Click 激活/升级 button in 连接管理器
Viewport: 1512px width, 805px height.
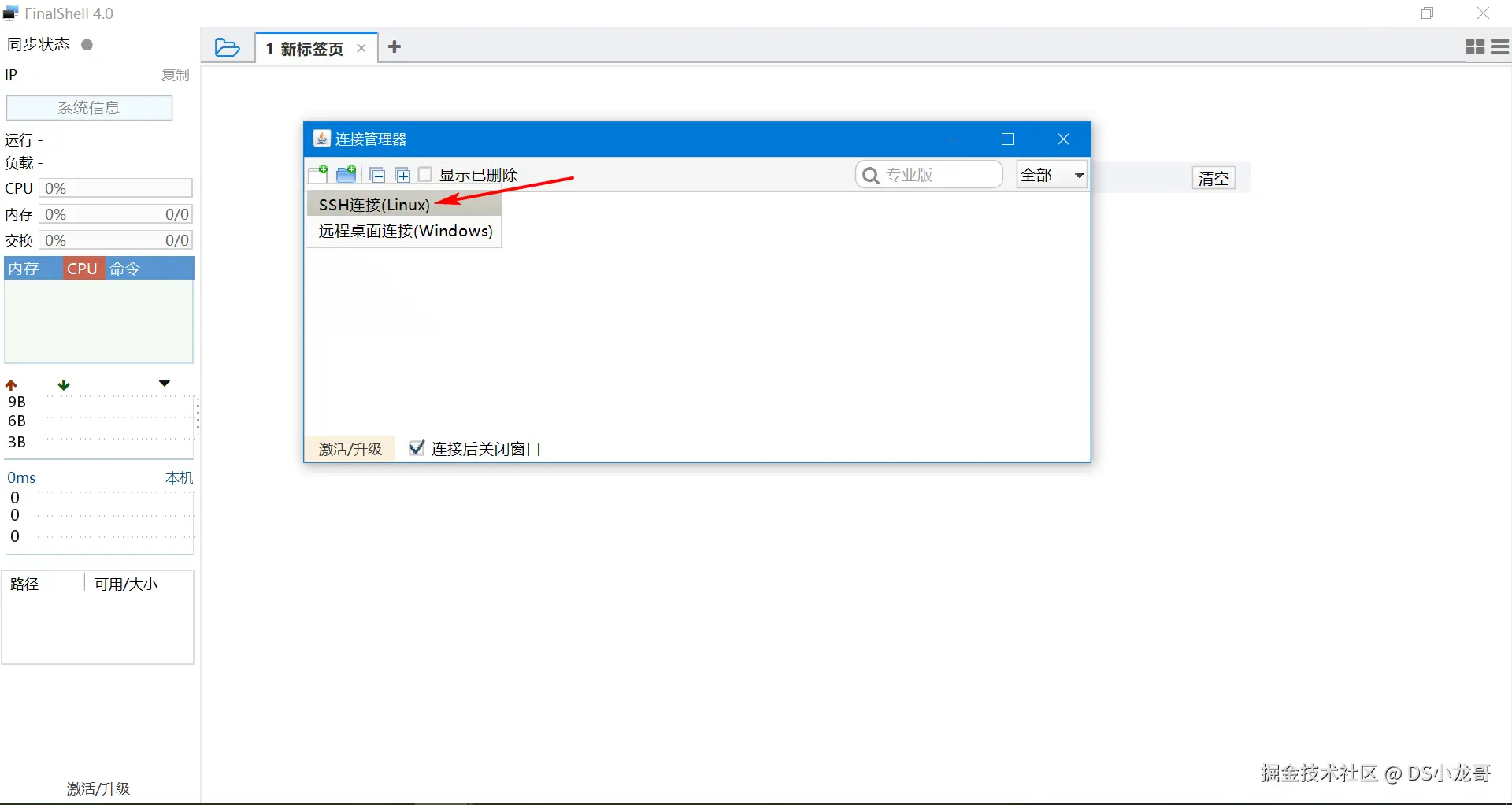click(350, 449)
